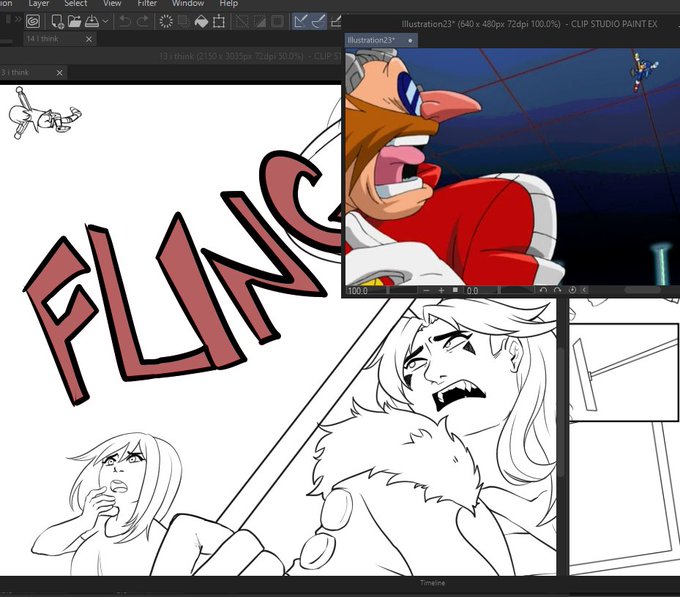680x597 pixels.
Task: Click the Invert selected area icon
Action: click(x=259, y=21)
